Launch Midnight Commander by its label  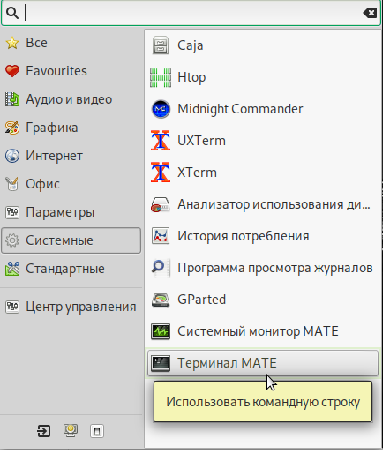click(x=240, y=109)
